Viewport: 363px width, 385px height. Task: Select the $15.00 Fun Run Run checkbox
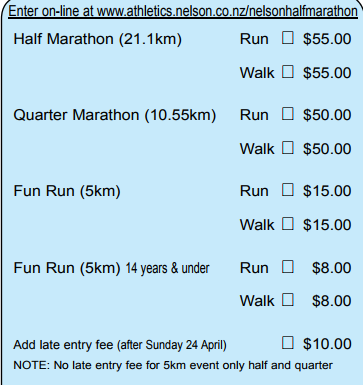click(288, 190)
